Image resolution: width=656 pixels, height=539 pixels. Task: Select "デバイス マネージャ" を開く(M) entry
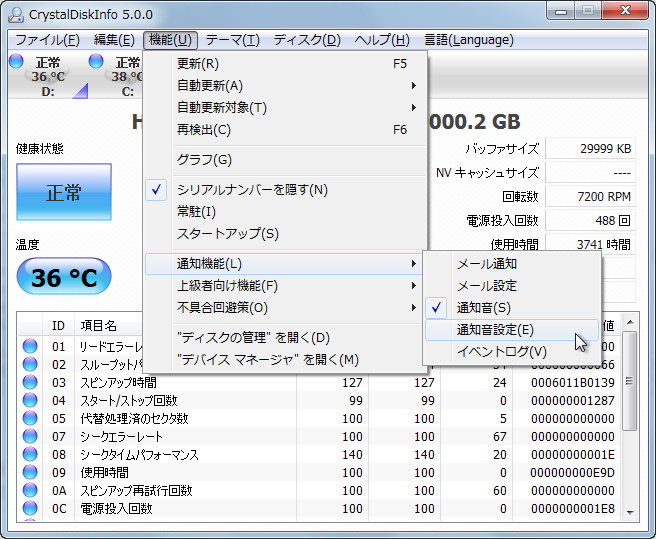point(285,359)
